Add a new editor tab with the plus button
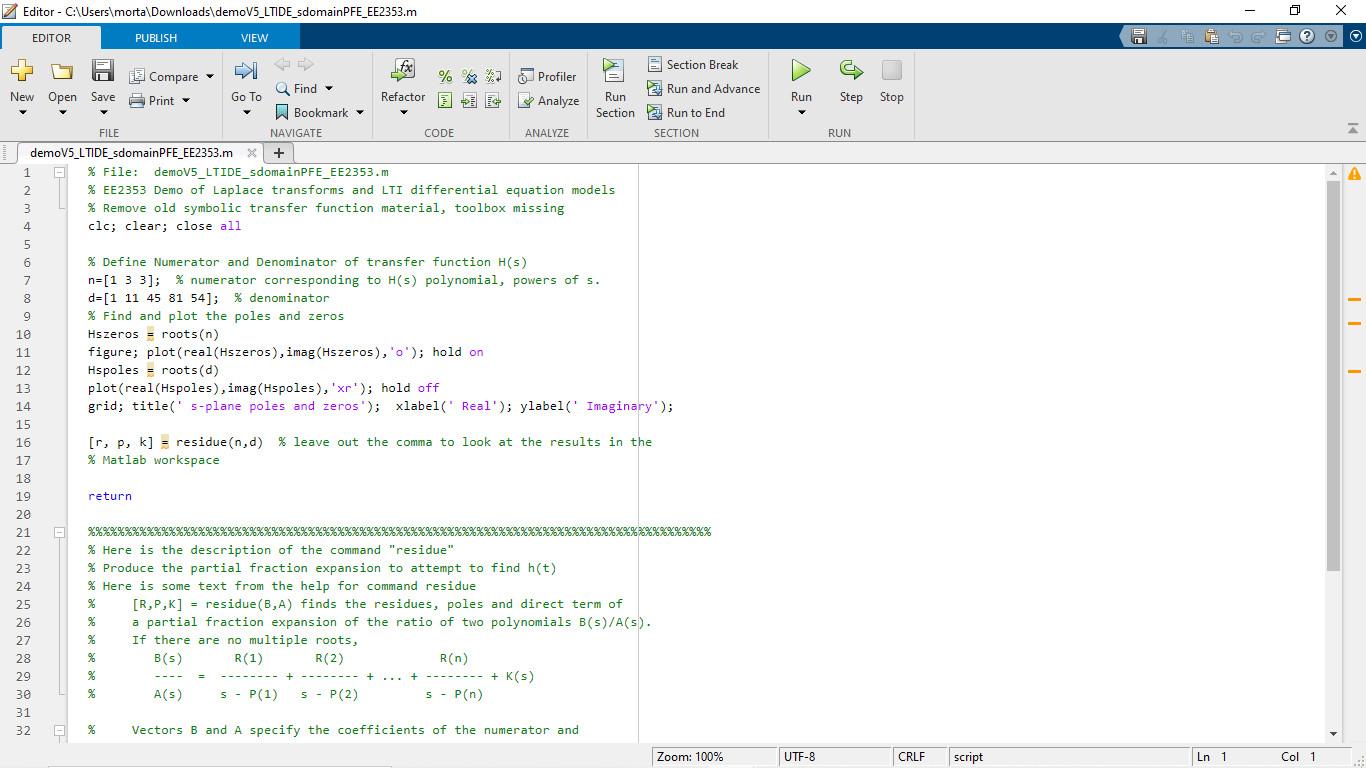Image resolution: width=1366 pixels, height=768 pixels. [x=279, y=153]
